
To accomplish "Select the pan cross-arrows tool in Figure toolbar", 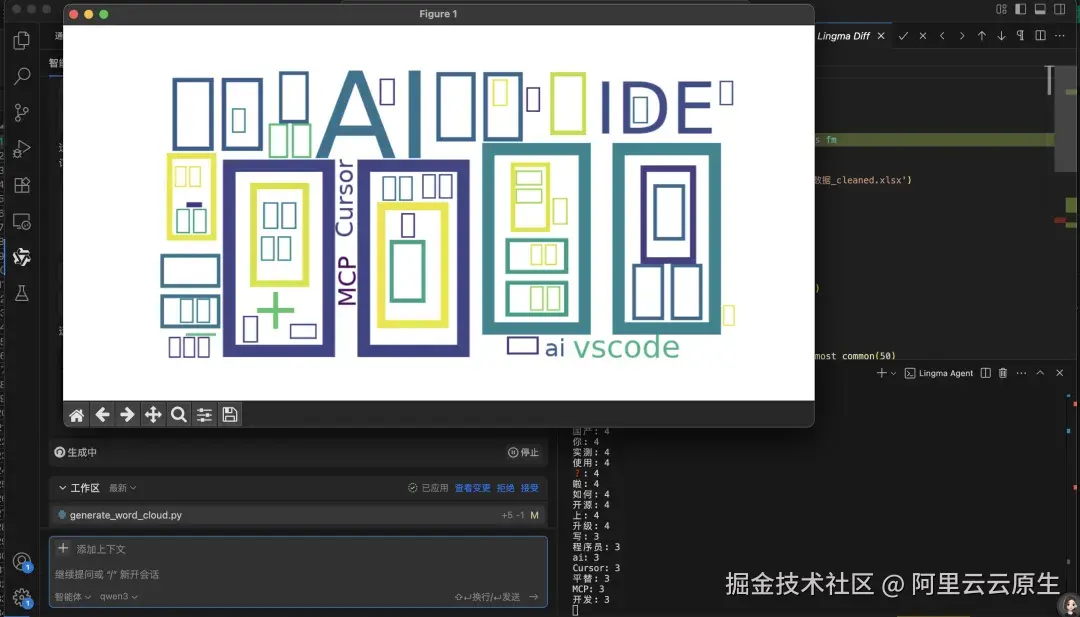I will [x=153, y=415].
